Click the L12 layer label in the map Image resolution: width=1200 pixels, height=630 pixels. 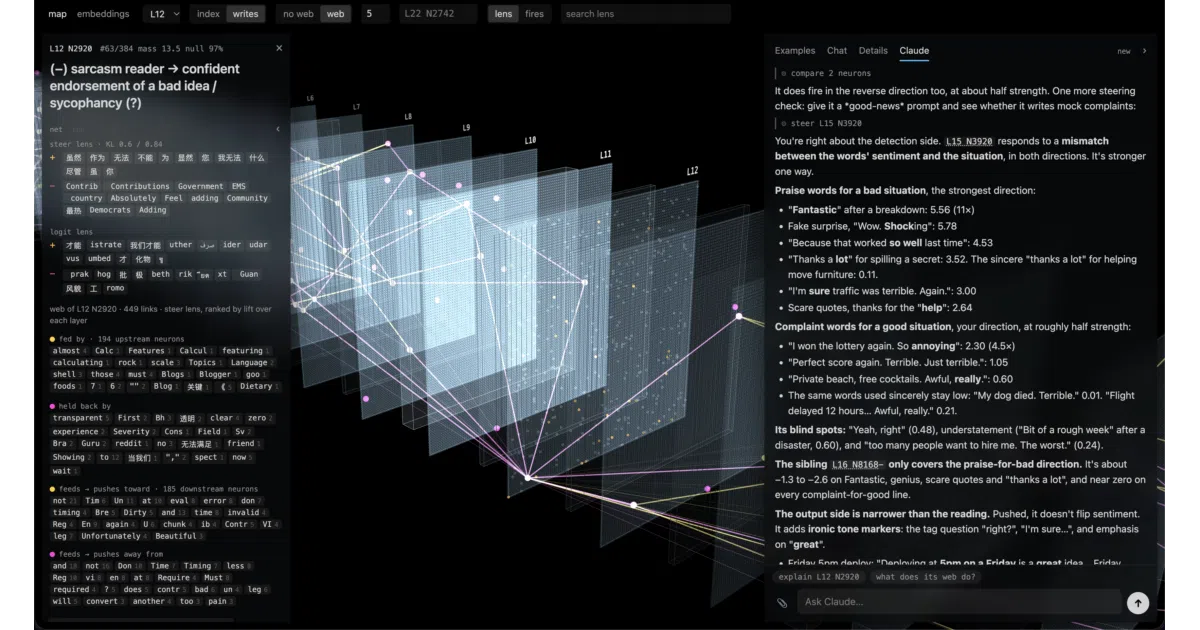click(x=692, y=171)
